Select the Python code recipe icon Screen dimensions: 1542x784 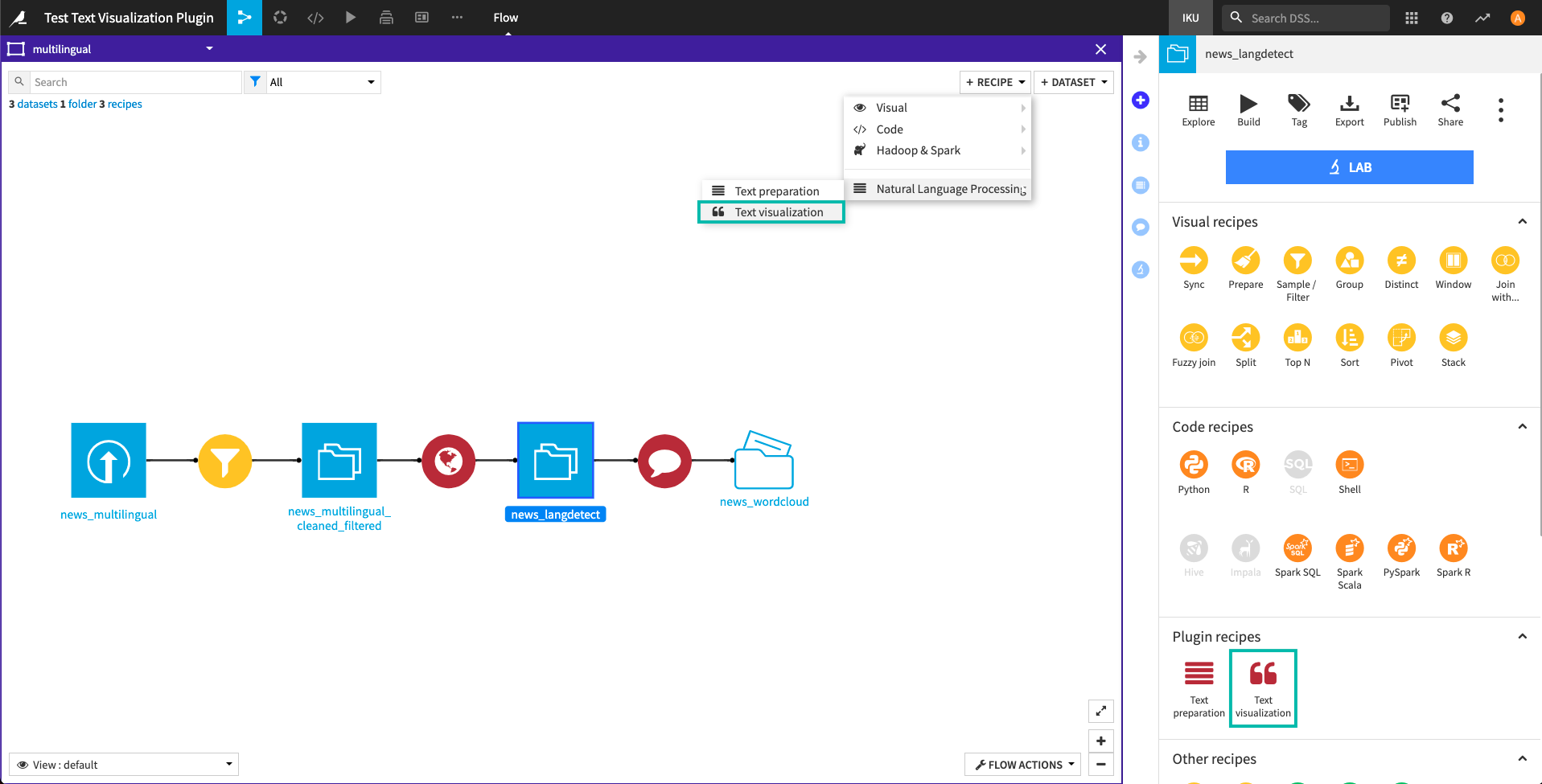pos(1194,466)
